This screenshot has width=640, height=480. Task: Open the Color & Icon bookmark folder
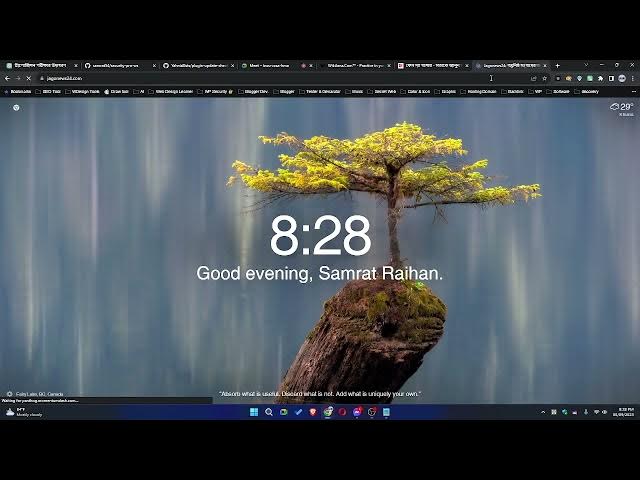tap(415, 91)
